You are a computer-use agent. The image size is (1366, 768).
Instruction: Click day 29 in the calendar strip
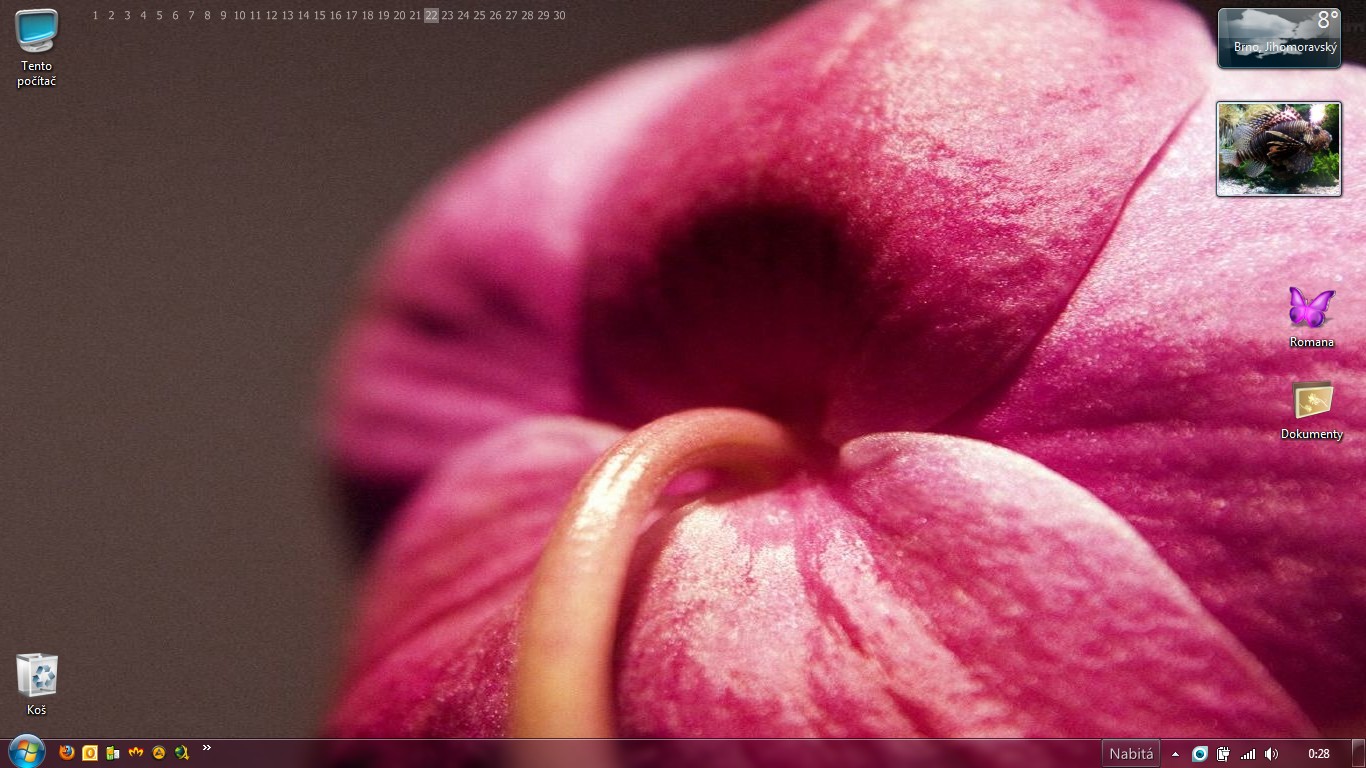point(543,15)
